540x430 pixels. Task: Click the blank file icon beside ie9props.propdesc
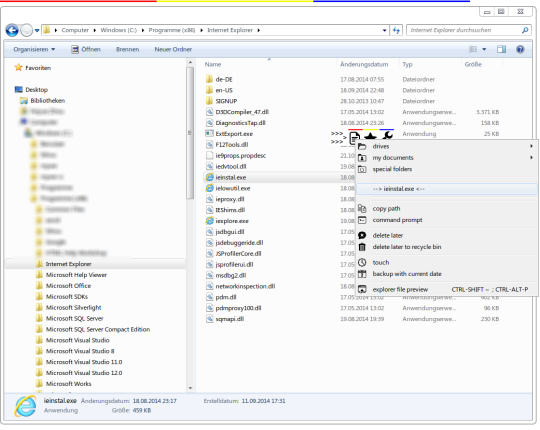pos(209,155)
